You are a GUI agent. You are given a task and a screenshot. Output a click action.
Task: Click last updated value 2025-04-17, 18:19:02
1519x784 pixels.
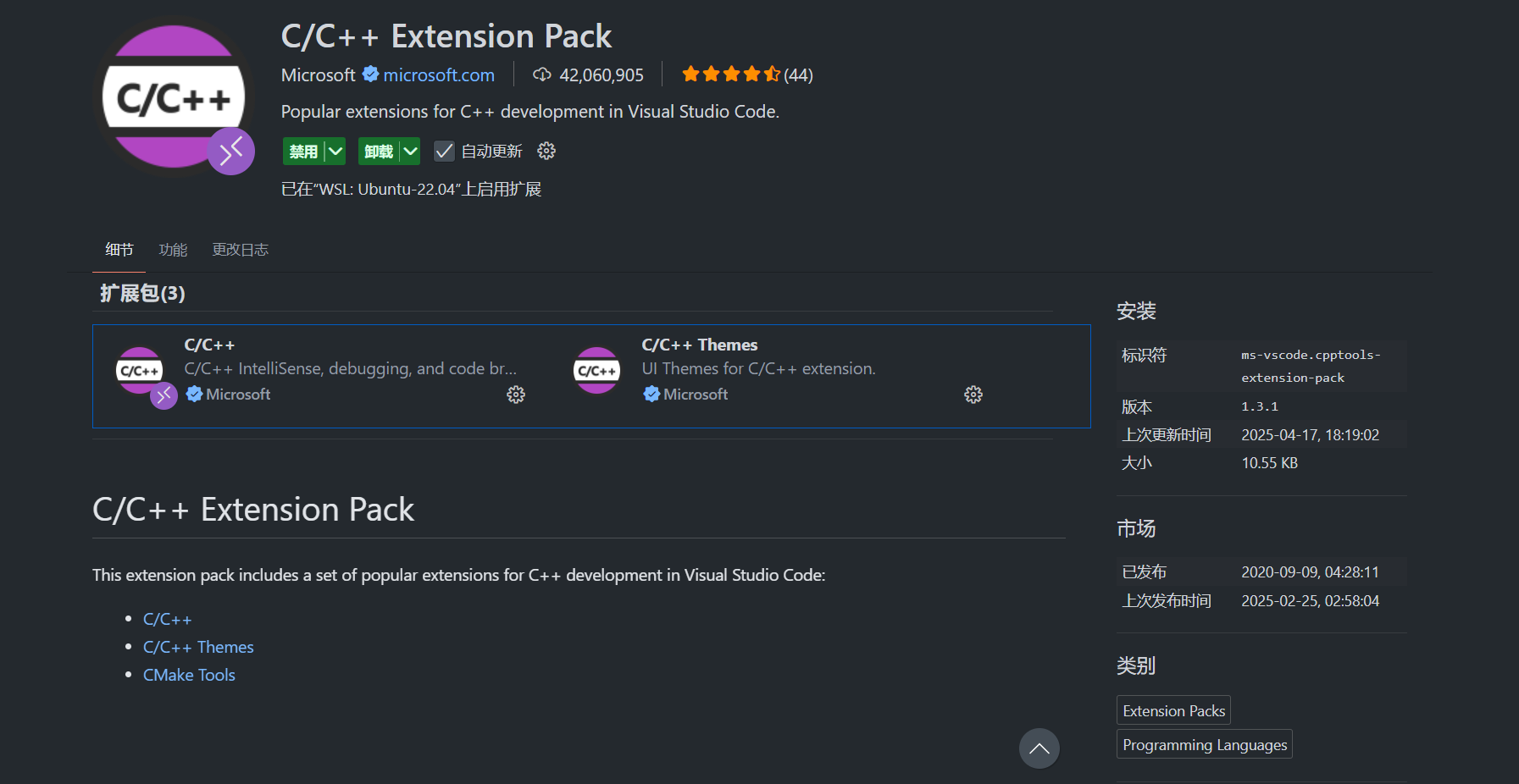(x=1311, y=434)
